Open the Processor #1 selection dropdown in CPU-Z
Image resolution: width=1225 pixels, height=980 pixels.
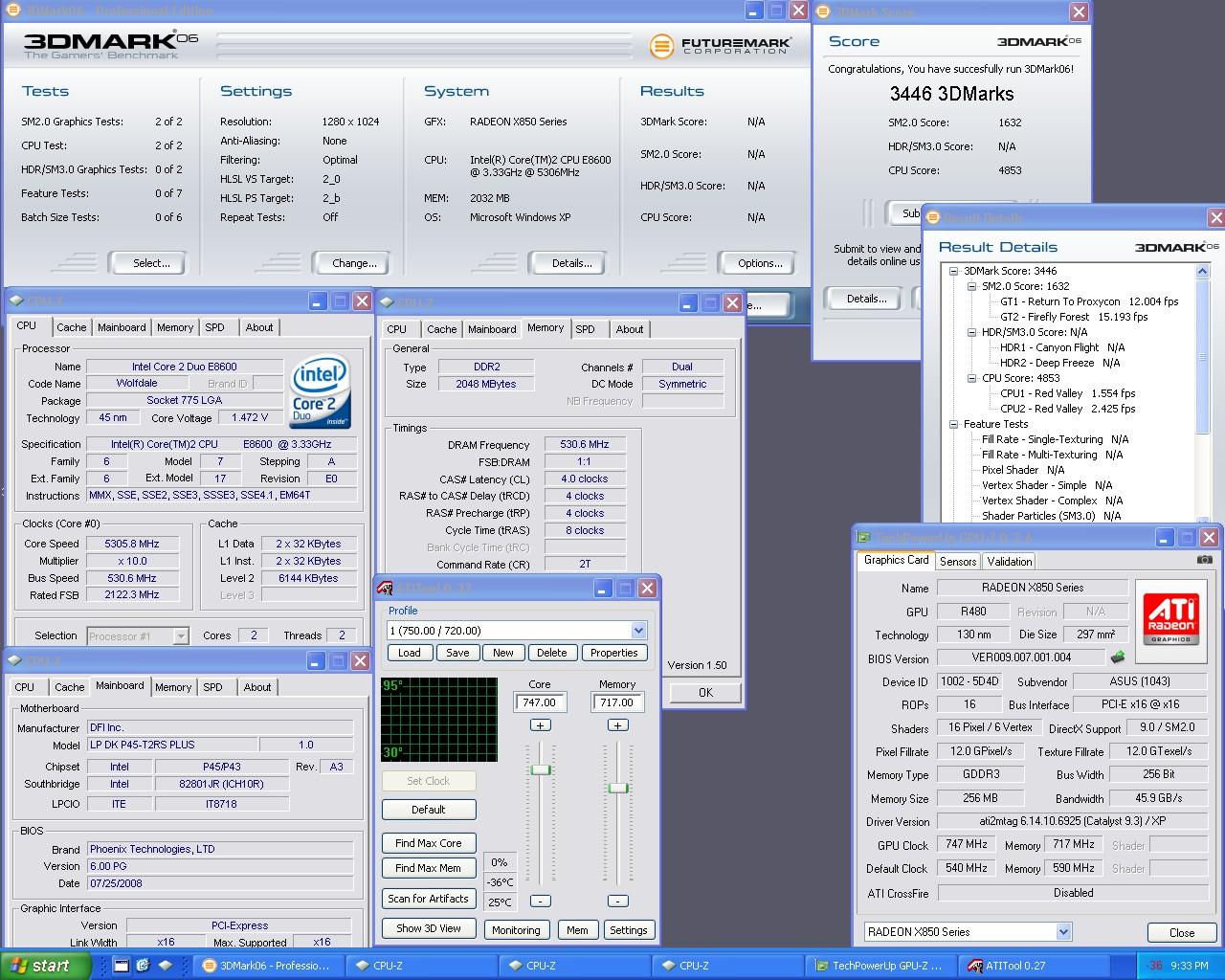click(x=181, y=635)
